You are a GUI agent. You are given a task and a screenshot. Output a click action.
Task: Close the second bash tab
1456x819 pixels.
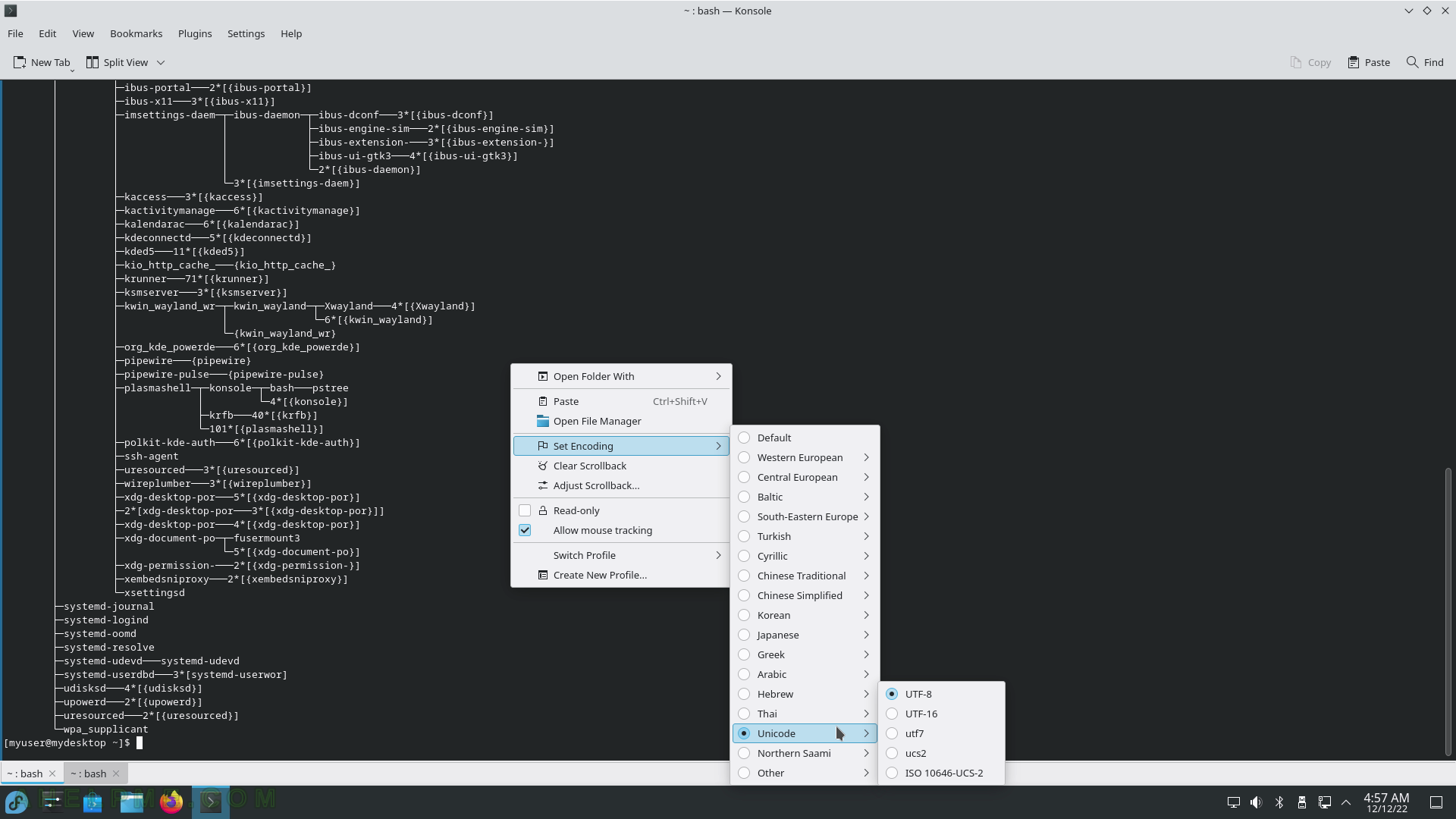pos(116,773)
